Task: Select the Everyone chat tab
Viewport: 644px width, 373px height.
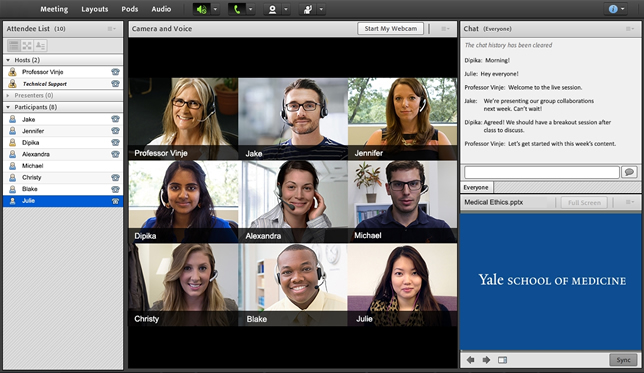Action: tap(476, 187)
